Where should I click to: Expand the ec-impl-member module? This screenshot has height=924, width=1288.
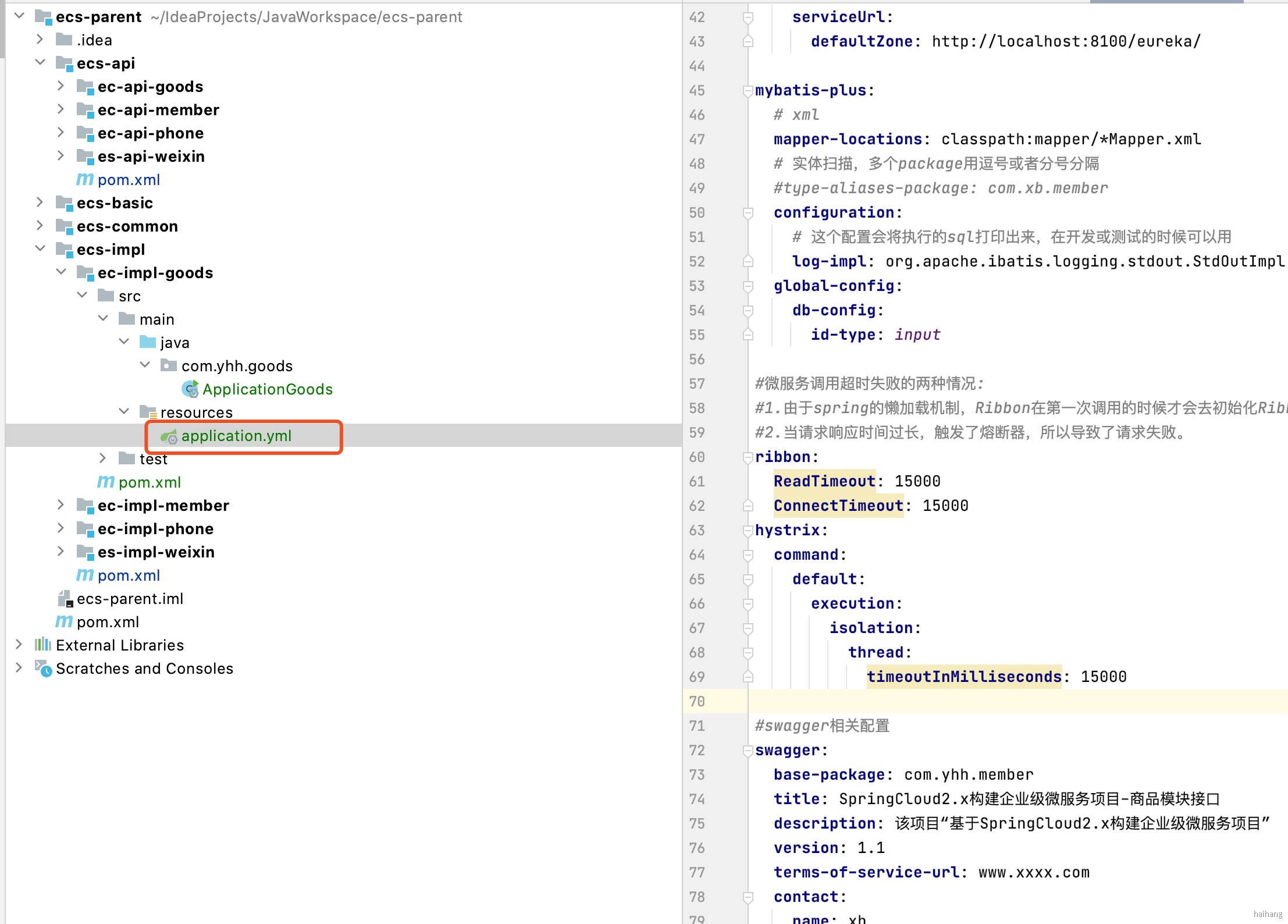[x=61, y=505]
